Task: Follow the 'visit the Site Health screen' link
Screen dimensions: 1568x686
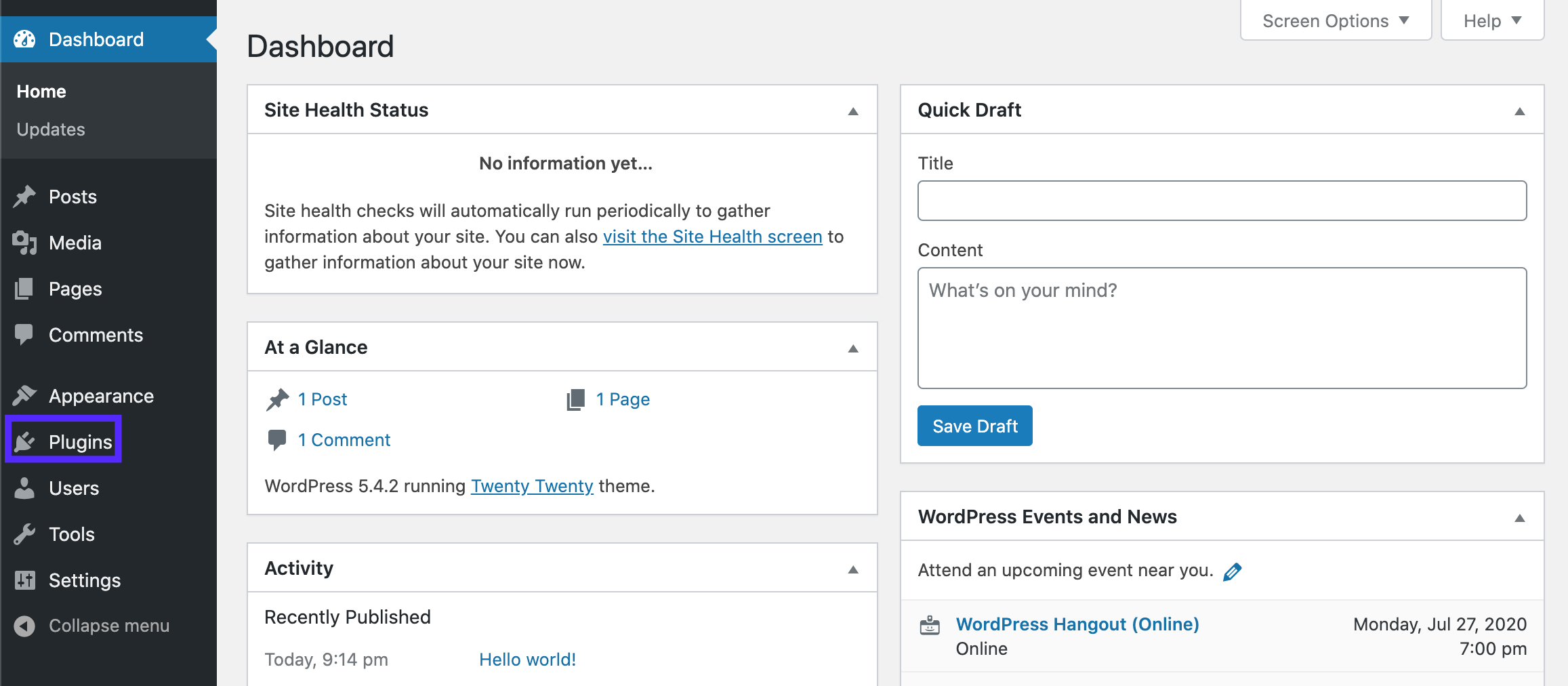Action: click(712, 237)
